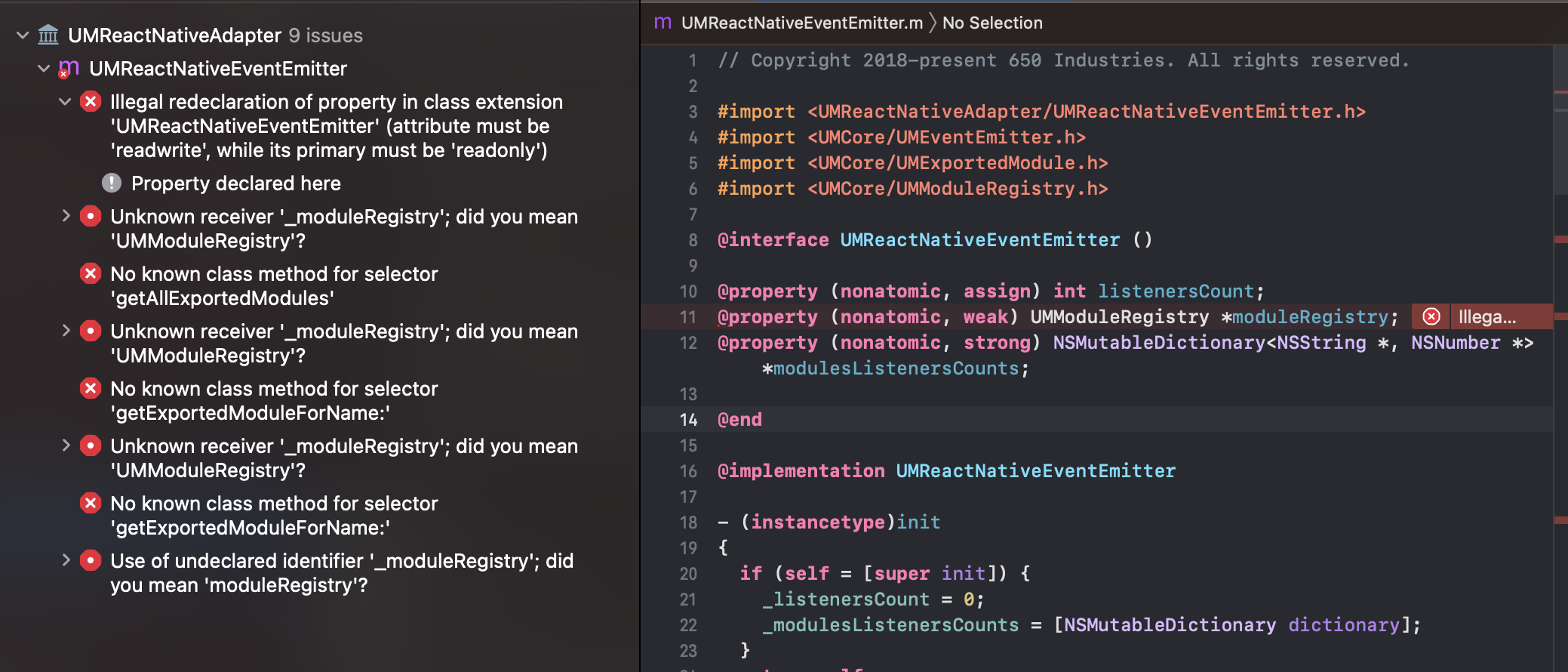Click the UMReactNativeEventEmitter file icon in navigator
Image resolution: width=1568 pixels, height=672 pixels.
click(x=69, y=69)
